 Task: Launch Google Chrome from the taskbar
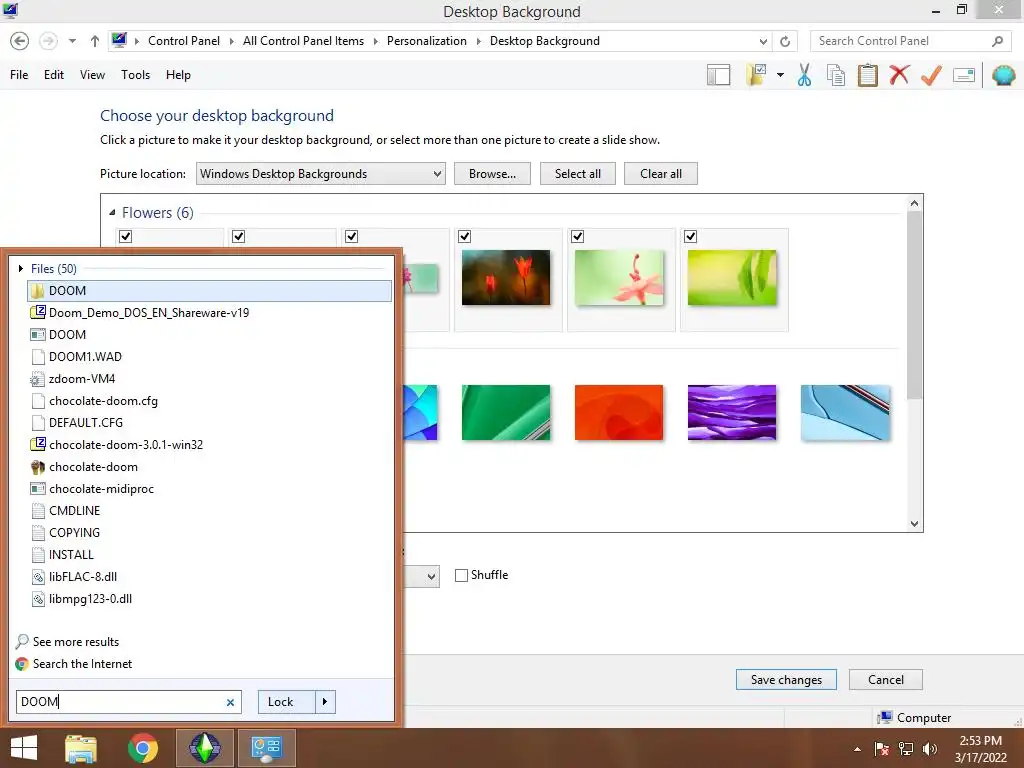point(143,748)
